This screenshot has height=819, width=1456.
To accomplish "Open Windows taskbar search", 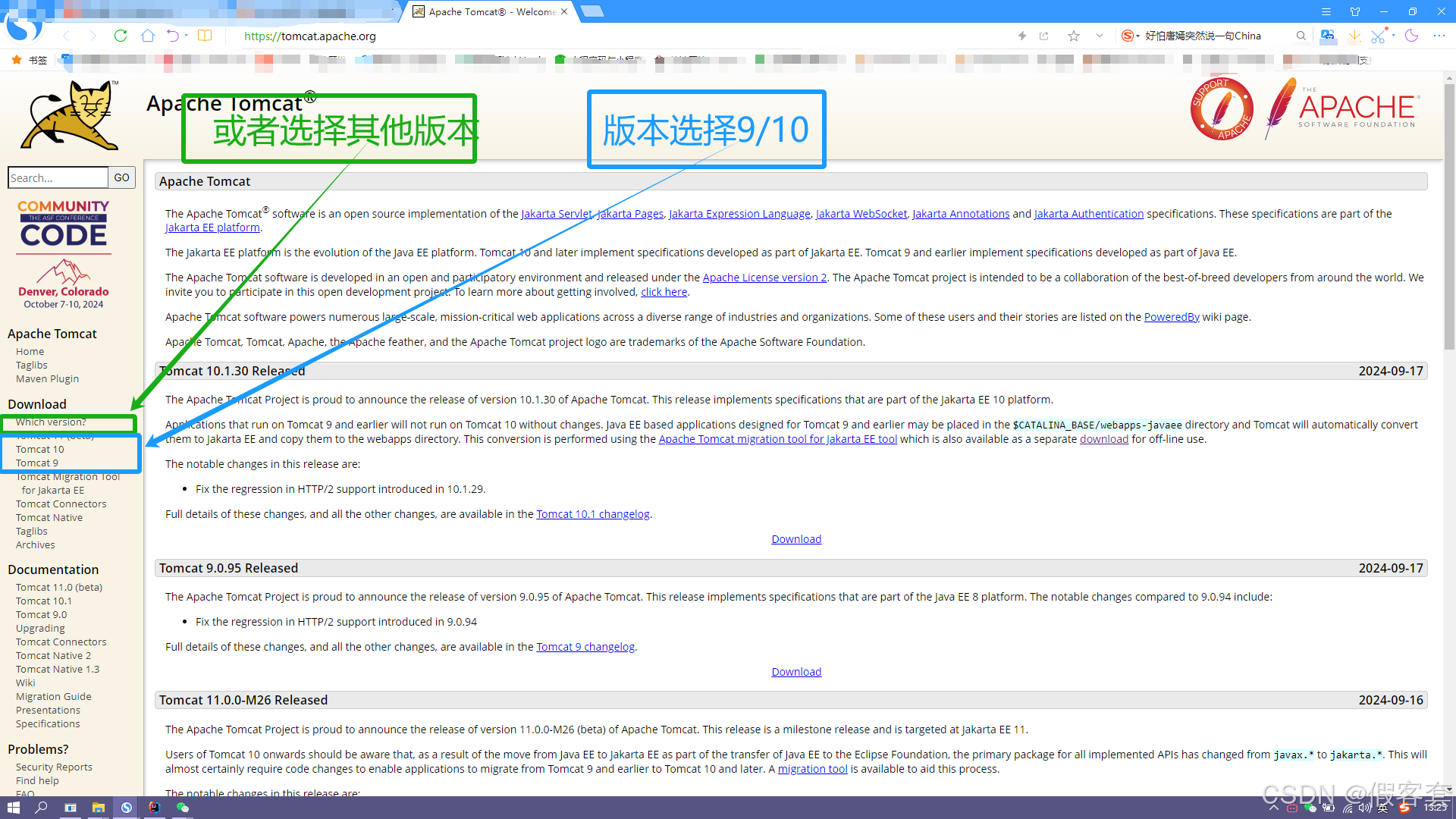I will pos(42,808).
